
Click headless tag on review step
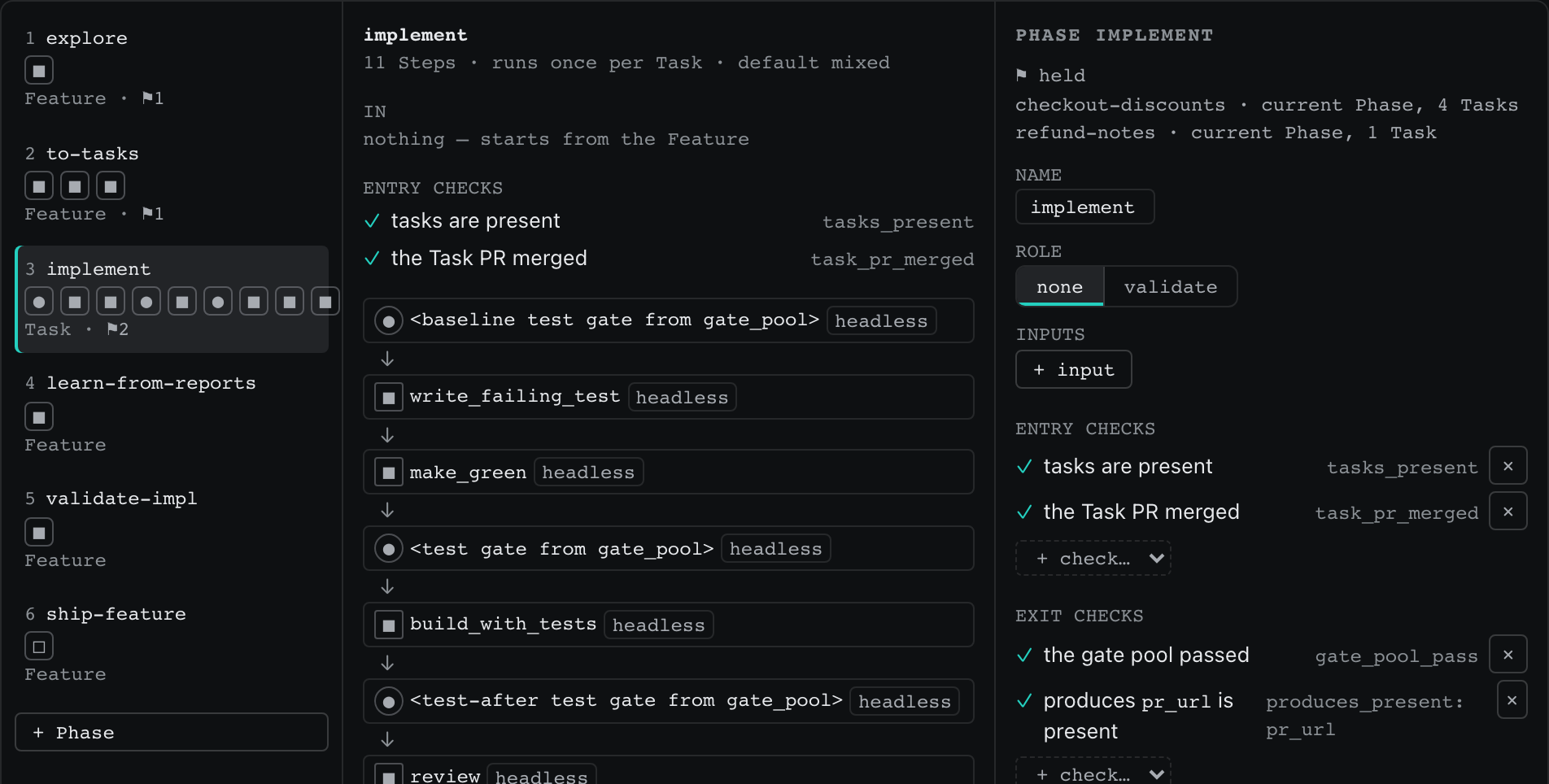click(542, 775)
